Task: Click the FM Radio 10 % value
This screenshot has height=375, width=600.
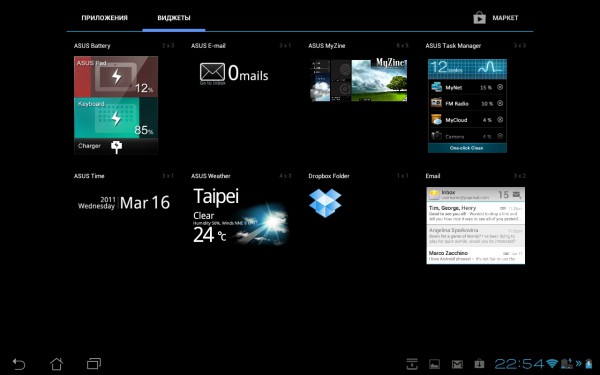Action: (x=487, y=104)
